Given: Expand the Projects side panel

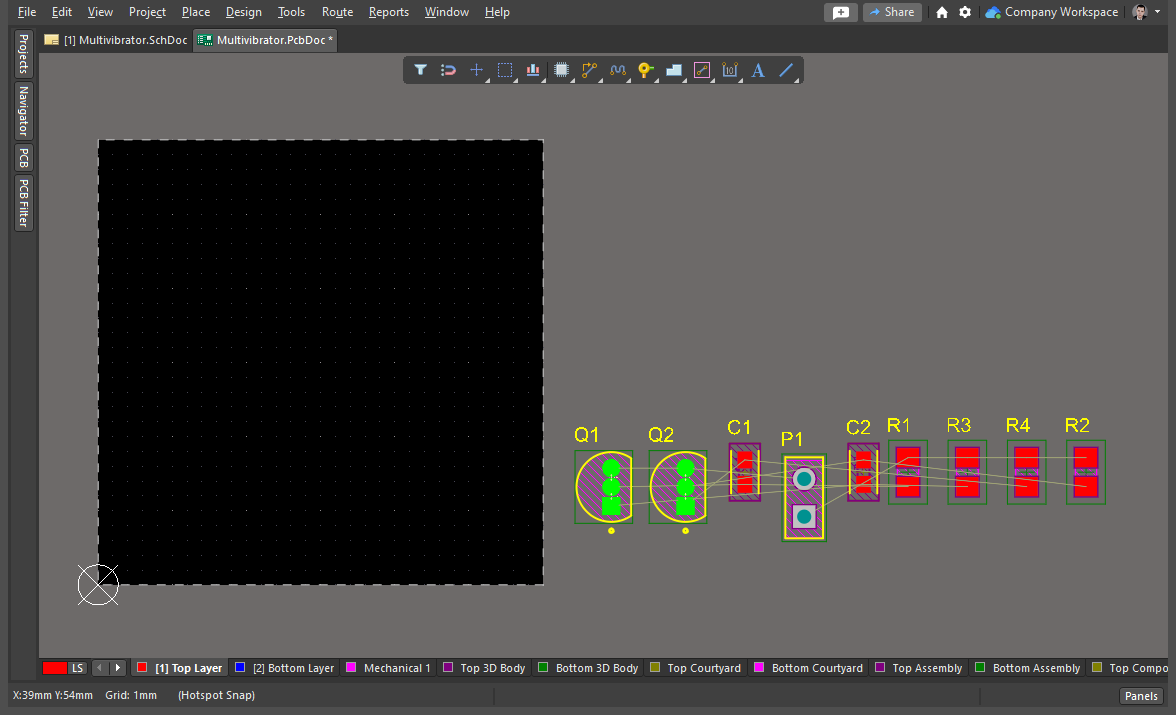Looking at the screenshot, I should point(23,54).
